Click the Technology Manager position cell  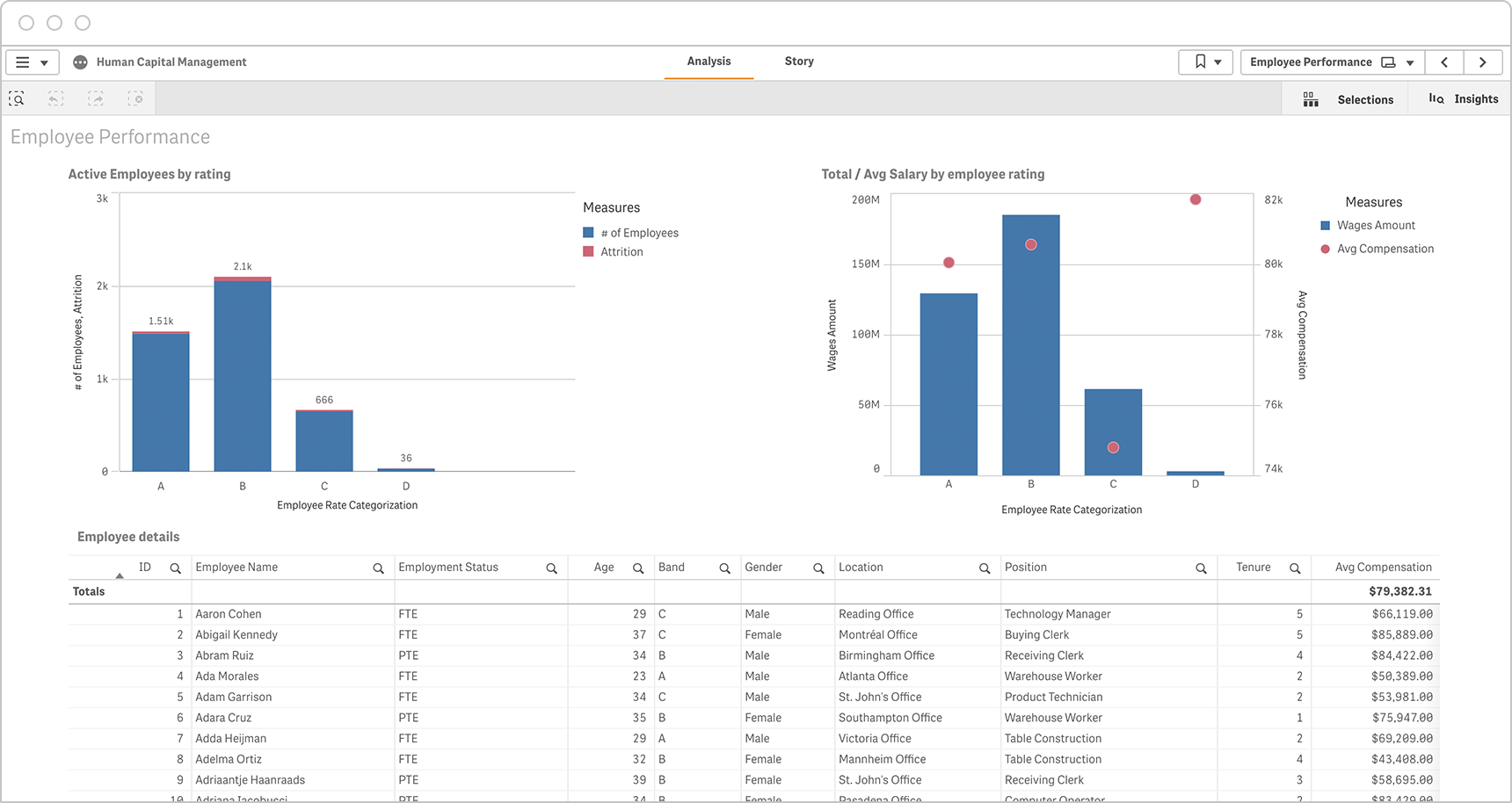coord(1058,614)
